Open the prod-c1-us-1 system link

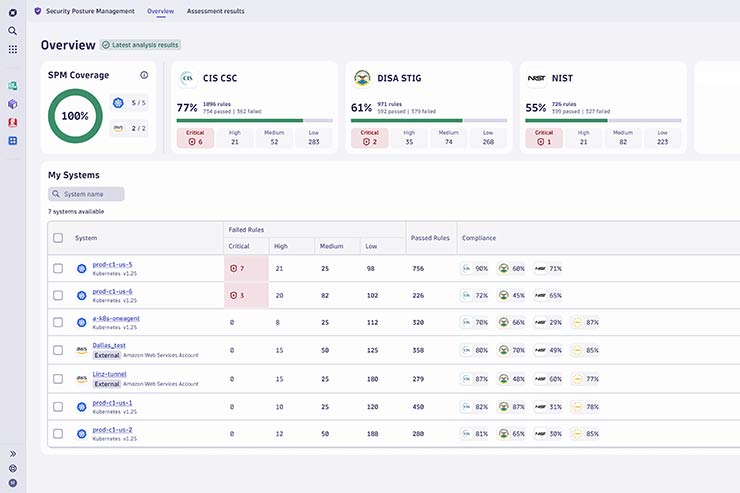(x=112, y=402)
